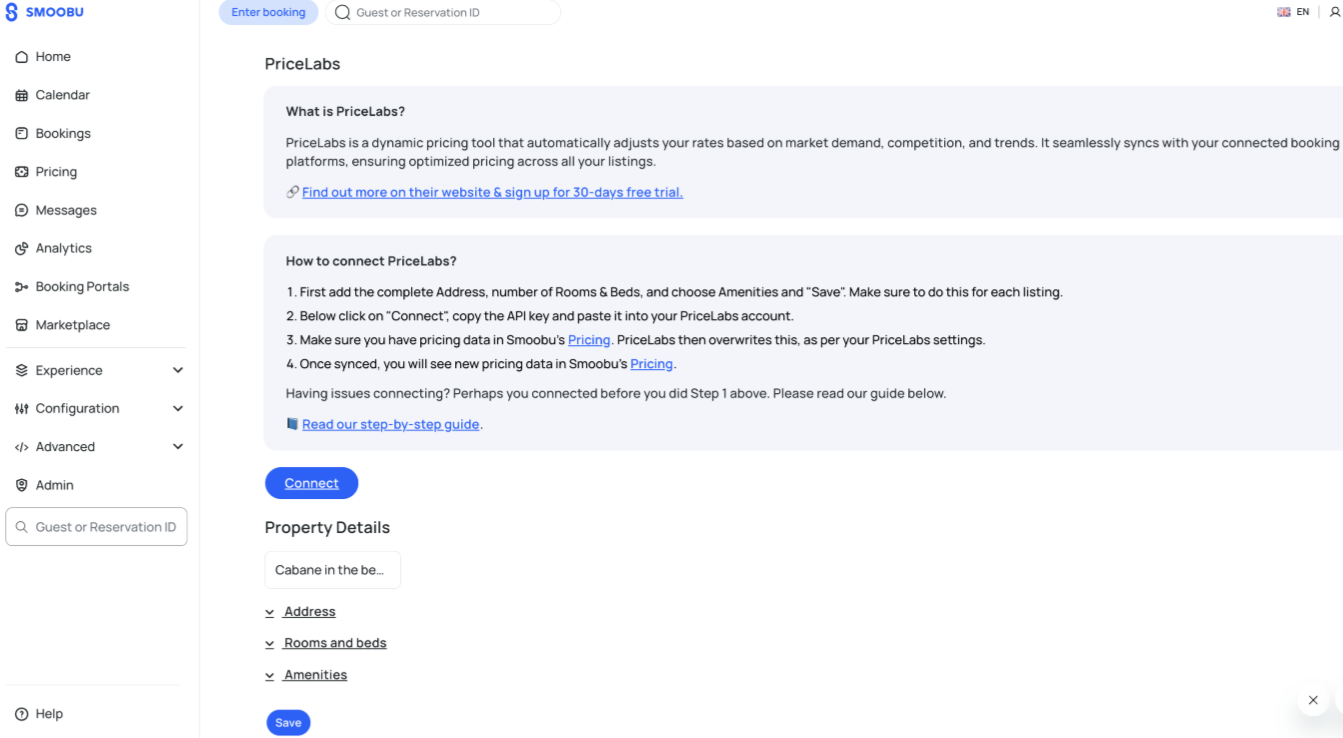
Task: Click the Bookings icon in sidebar
Action: (x=21, y=133)
